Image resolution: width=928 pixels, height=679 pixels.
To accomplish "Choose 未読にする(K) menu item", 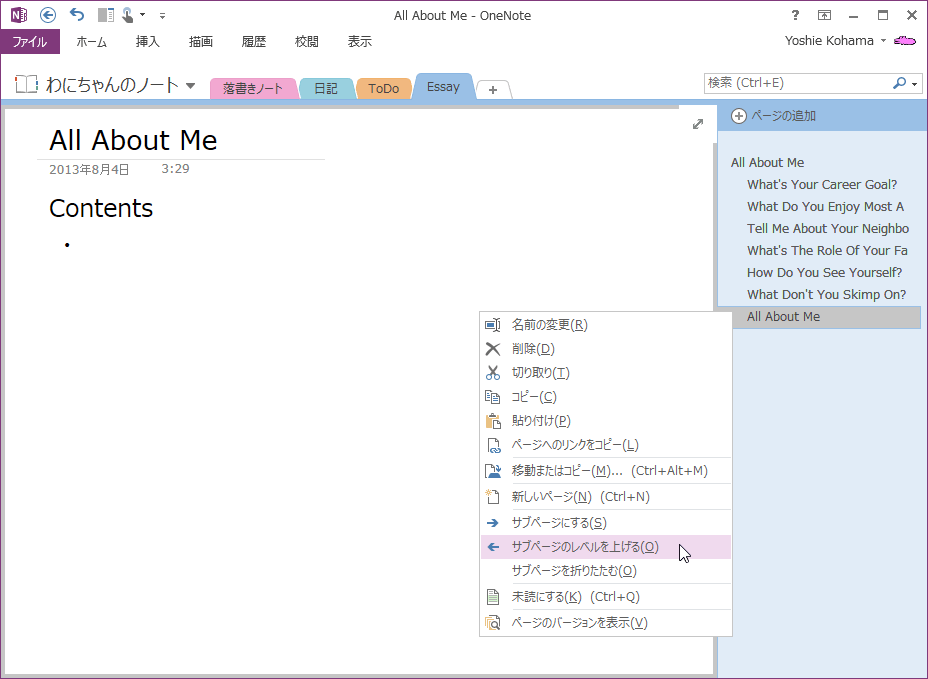I will click(606, 597).
